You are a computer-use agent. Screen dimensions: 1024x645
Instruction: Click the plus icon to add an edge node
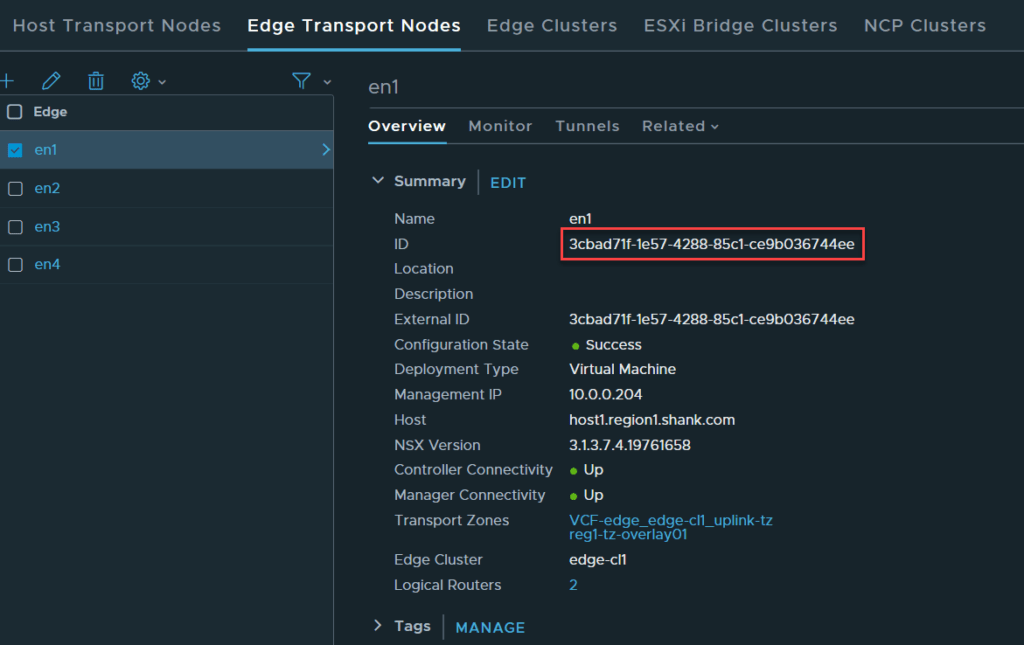click(x=7, y=81)
